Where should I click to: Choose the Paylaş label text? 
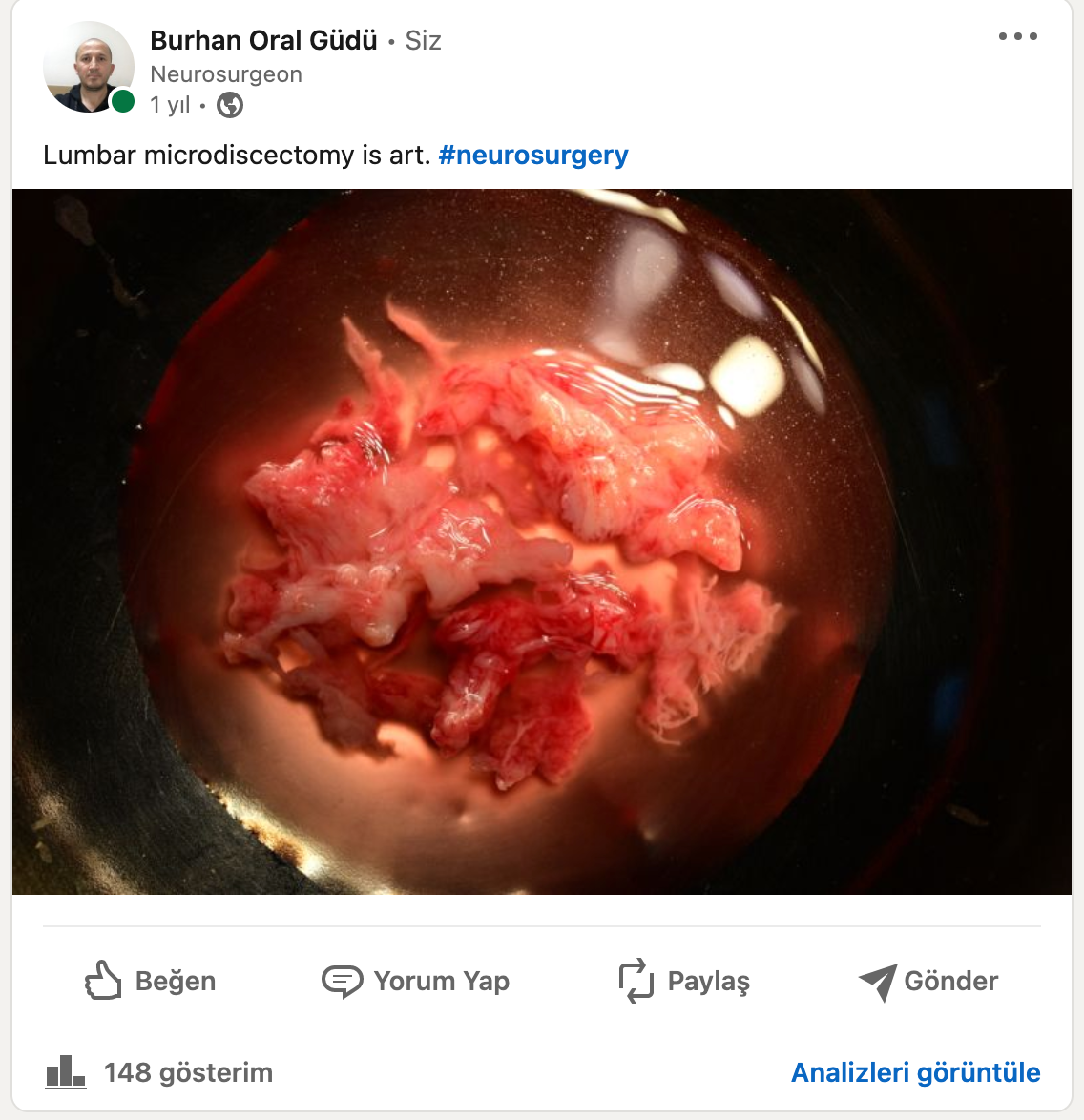tap(708, 982)
